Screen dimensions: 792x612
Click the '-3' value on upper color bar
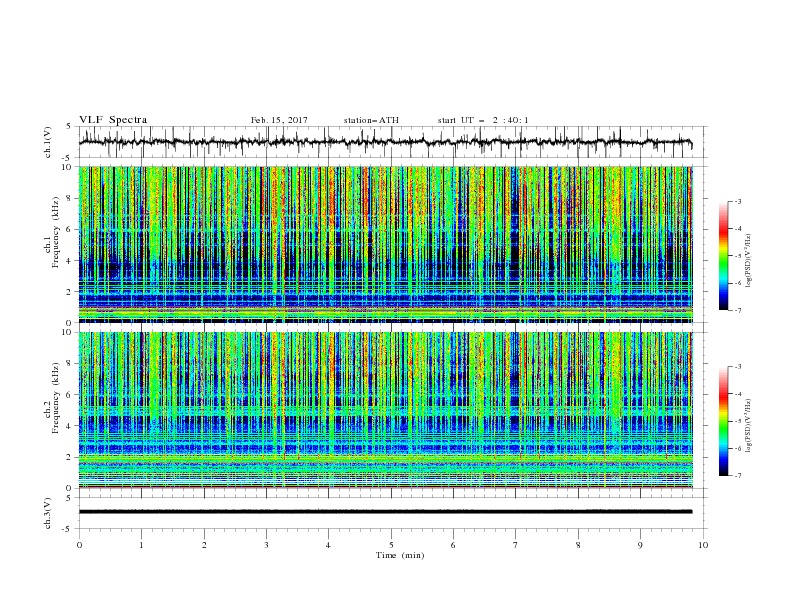[738, 201]
